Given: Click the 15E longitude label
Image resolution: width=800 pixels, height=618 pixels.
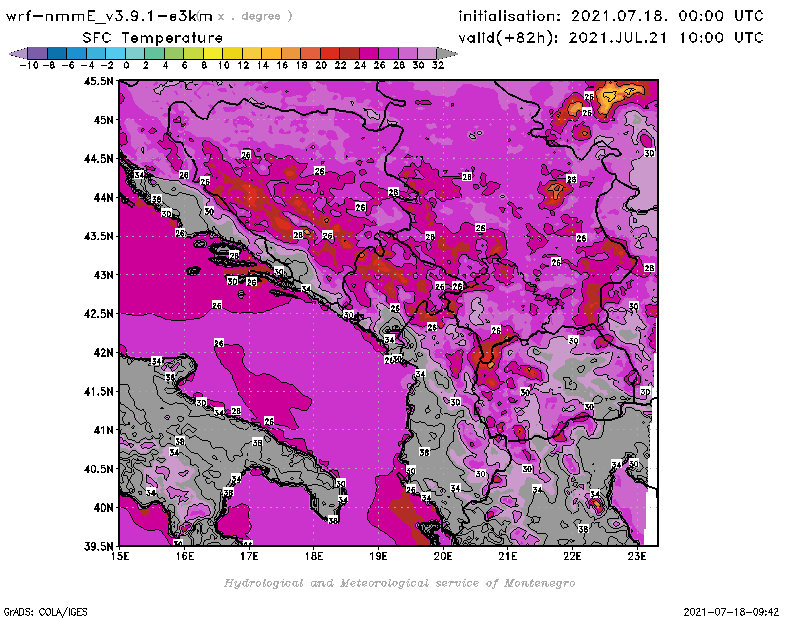Looking at the screenshot, I should [x=120, y=557].
